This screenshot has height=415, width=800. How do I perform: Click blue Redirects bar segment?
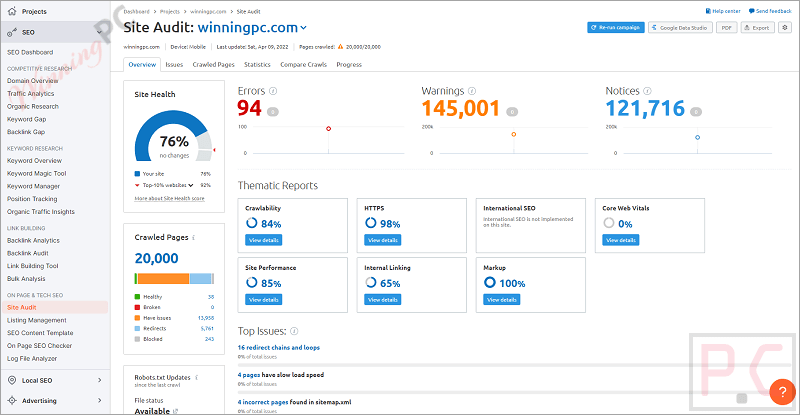pos(201,279)
